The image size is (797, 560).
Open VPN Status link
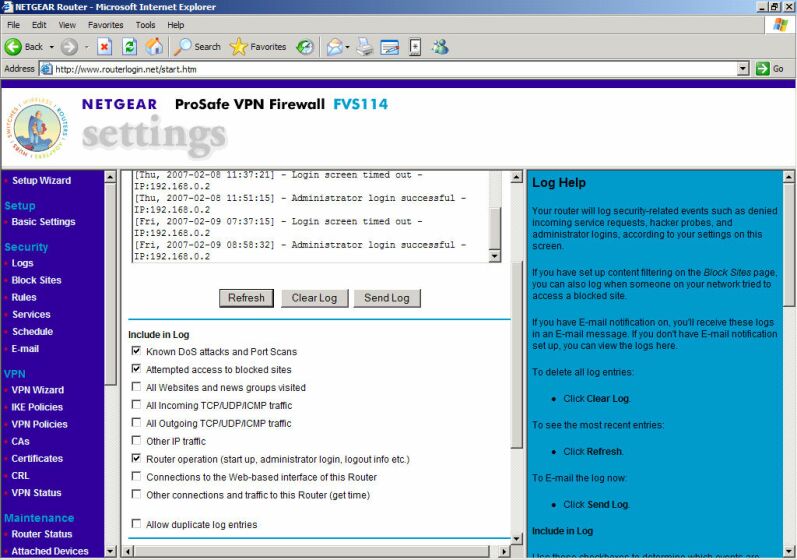(x=36, y=492)
